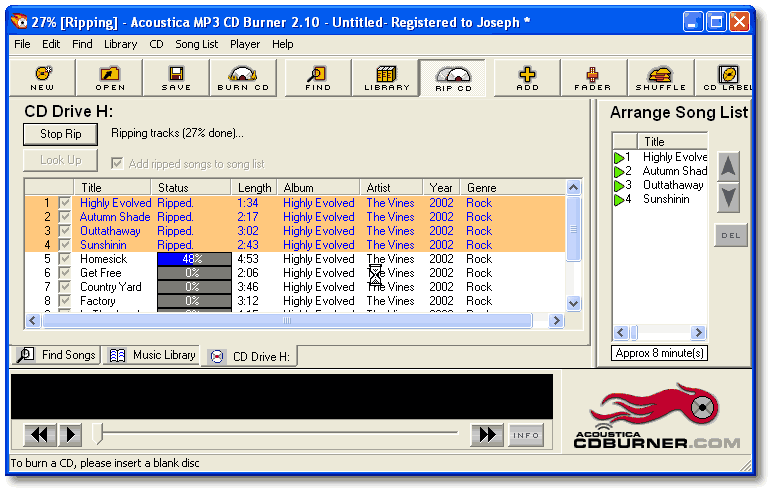This screenshot has width=771, height=491.
Task: Open the Song List menu
Action: 197,44
